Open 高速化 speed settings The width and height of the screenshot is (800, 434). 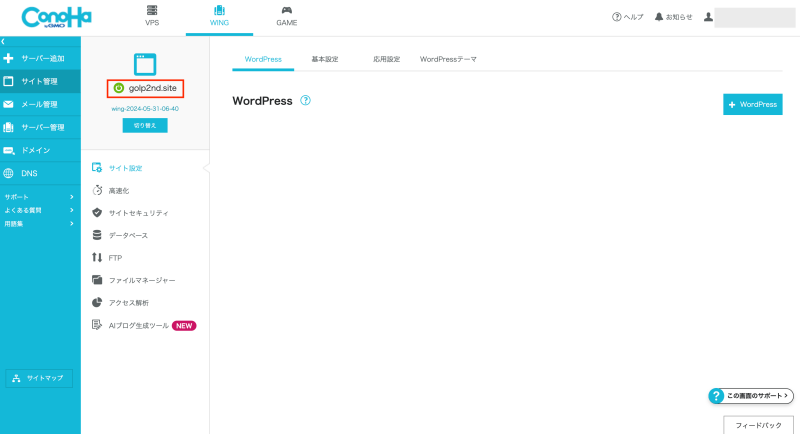coord(118,190)
